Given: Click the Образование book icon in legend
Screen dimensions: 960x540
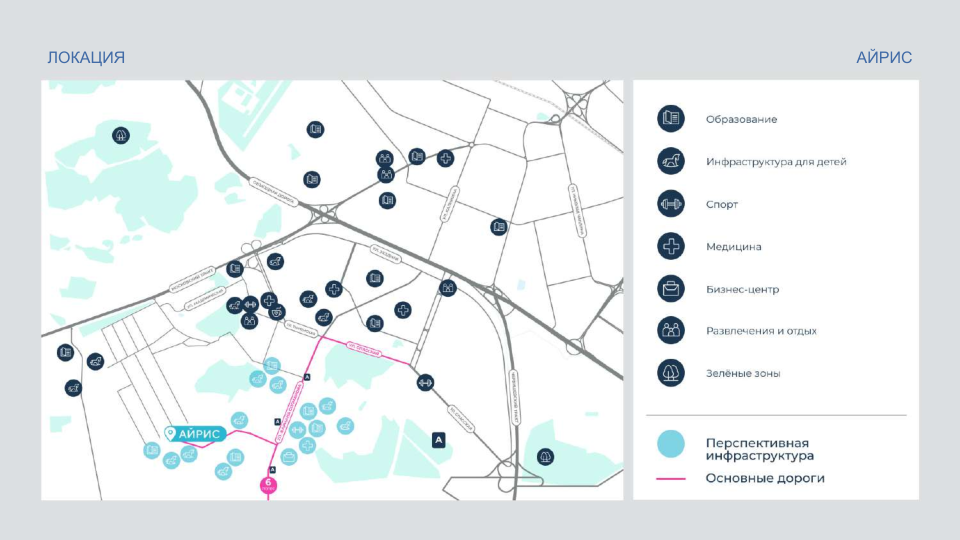Looking at the screenshot, I should click(x=669, y=119).
